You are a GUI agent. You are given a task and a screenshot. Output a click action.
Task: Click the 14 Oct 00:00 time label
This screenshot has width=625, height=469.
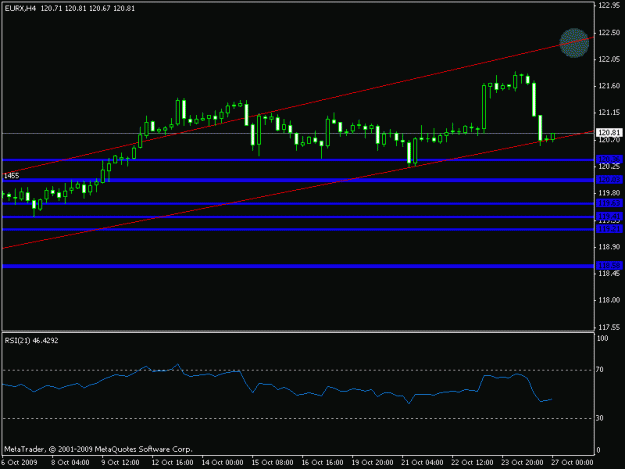pos(222,463)
